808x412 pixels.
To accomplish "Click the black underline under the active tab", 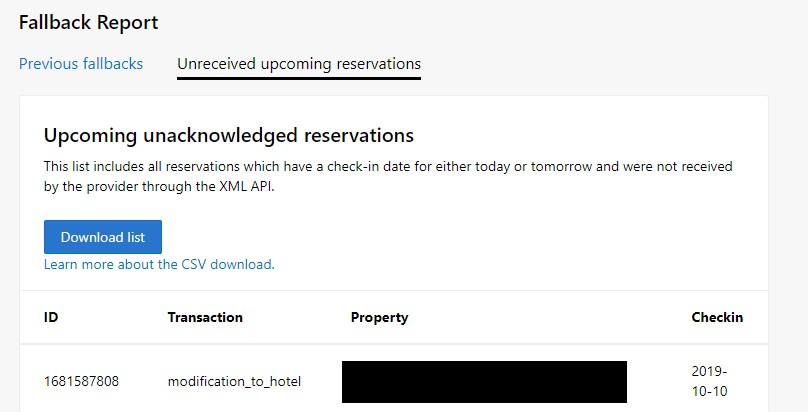I will pos(299,78).
